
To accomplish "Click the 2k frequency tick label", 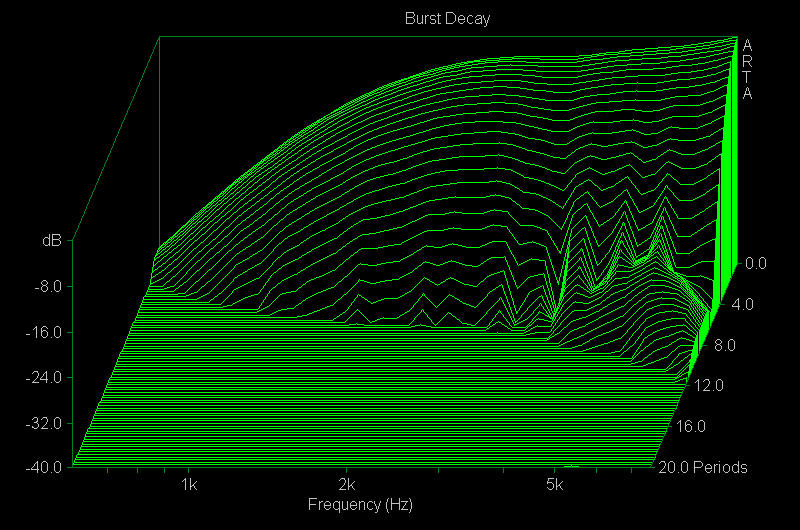I will tap(346, 486).
